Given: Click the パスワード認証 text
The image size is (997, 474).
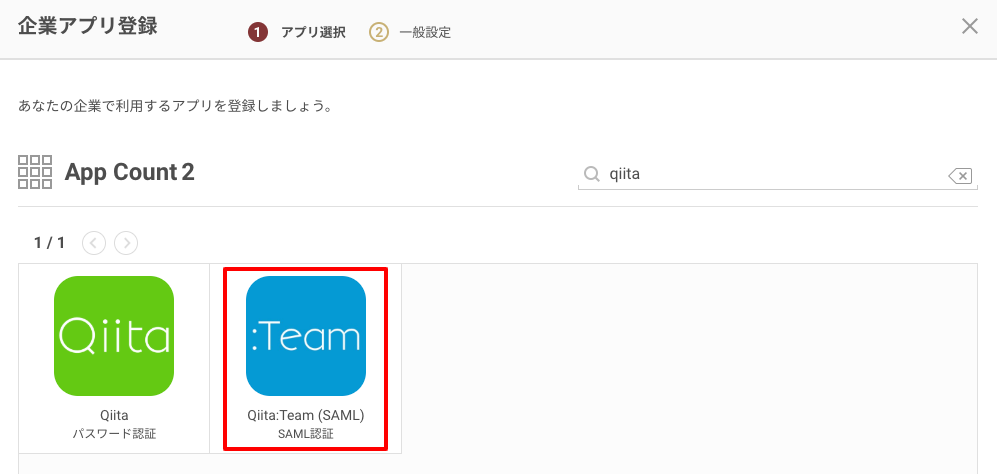Looking at the screenshot, I should [x=114, y=435].
